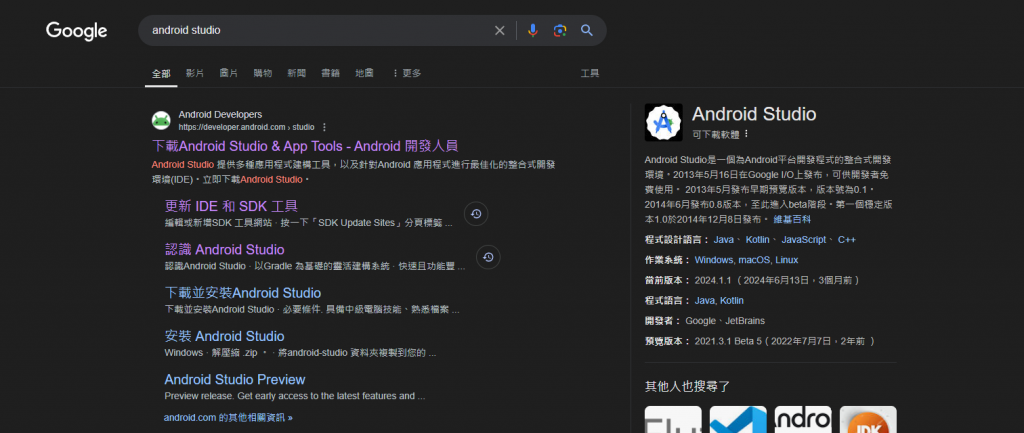
Task: Expand the 更多 menu
Action: point(406,73)
